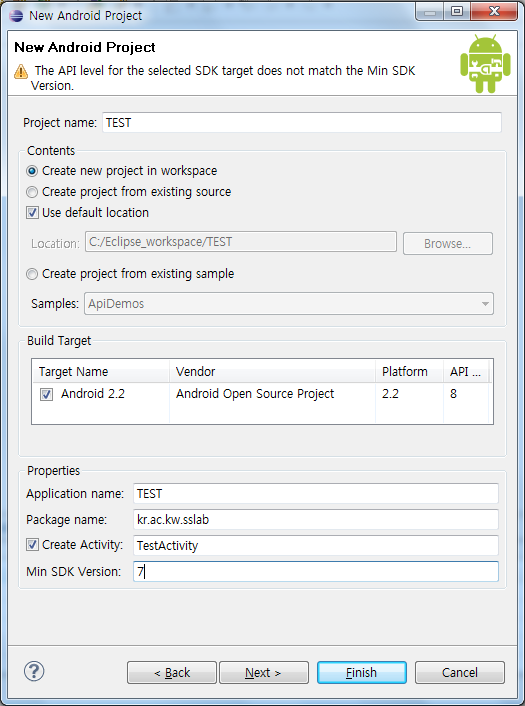Click the help question mark icon
Image resolution: width=525 pixels, height=706 pixels.
[34, 671]
